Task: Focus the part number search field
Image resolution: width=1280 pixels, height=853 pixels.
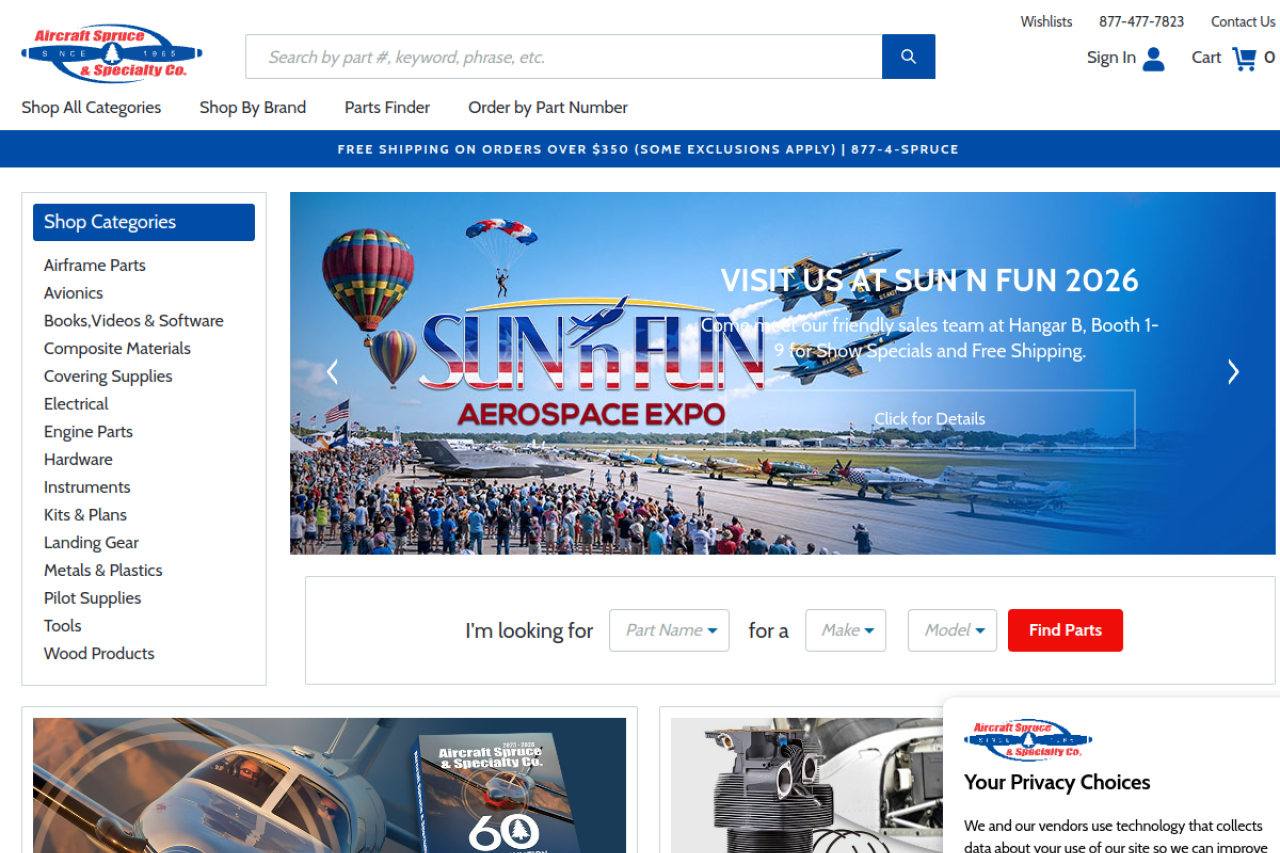Action: pos(563,57)
